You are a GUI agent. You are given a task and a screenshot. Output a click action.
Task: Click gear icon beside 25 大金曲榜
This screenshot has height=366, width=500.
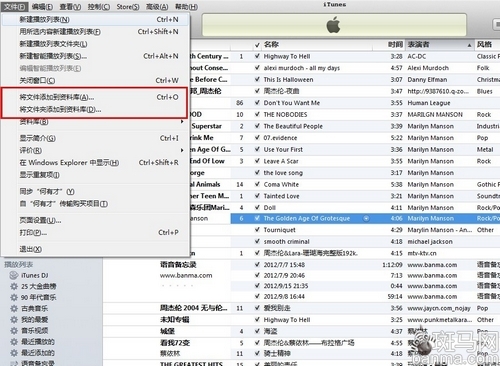click(14, 286)
